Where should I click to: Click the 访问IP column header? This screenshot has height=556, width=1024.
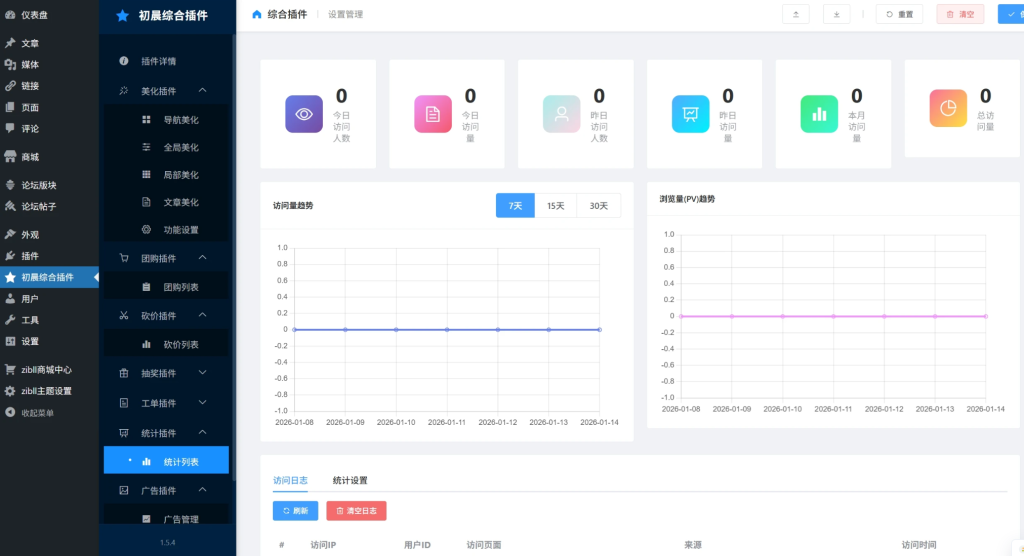click(323, 545)
